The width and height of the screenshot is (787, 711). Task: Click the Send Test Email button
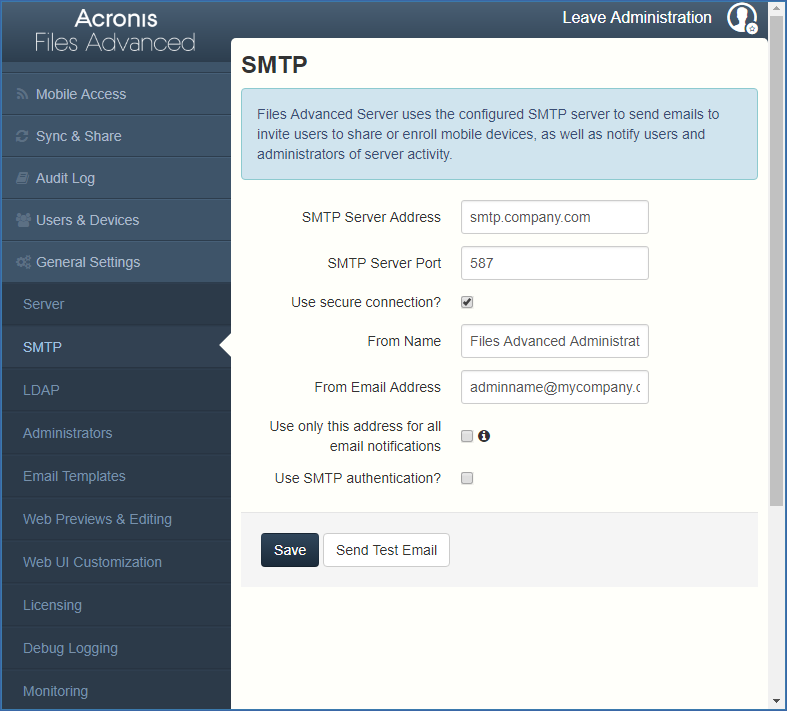(x=386, y=550)
